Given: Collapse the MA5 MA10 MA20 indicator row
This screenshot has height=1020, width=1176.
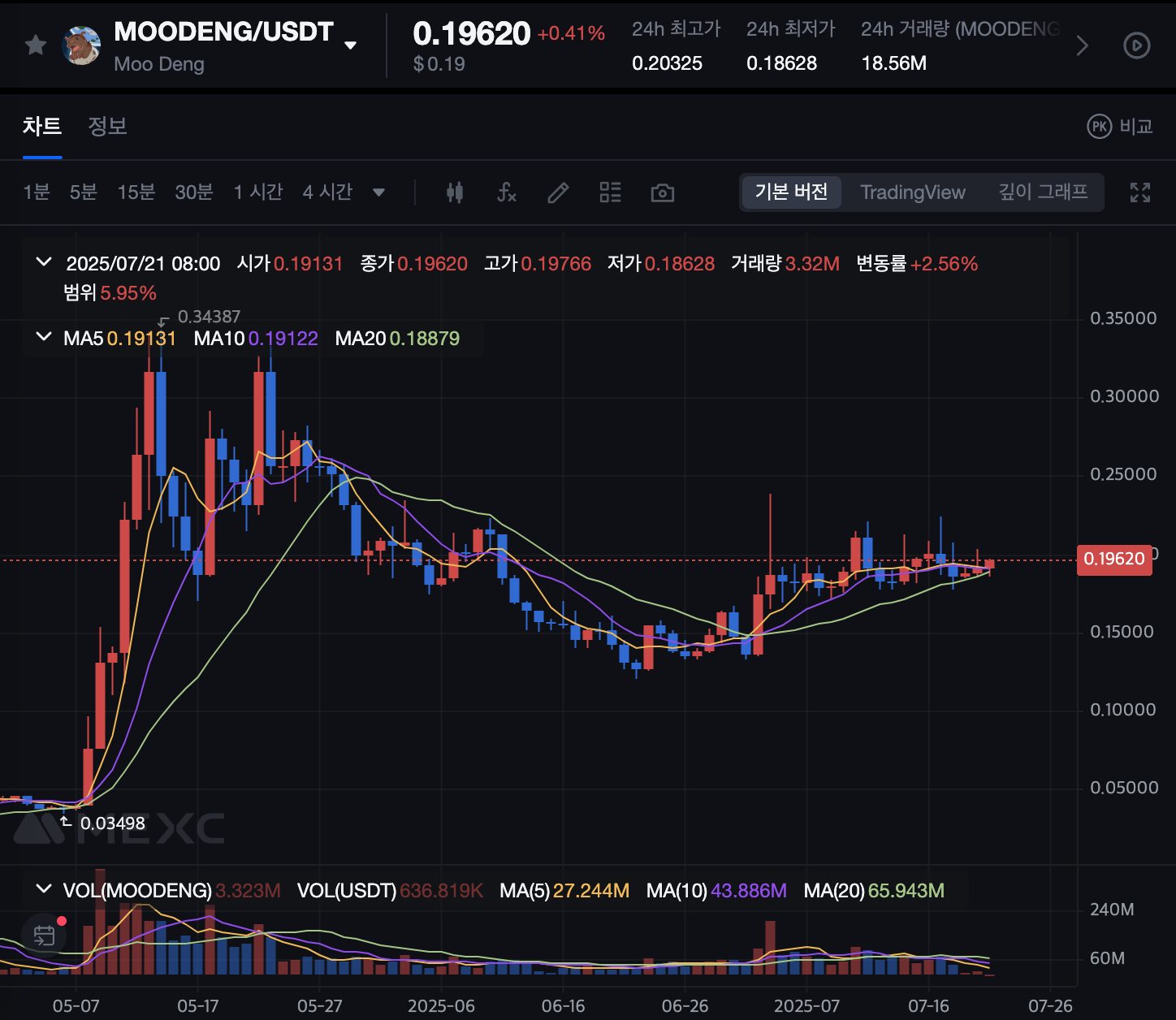Looking at the screenshot, I should pyautogui.click(x=44, y=337).
